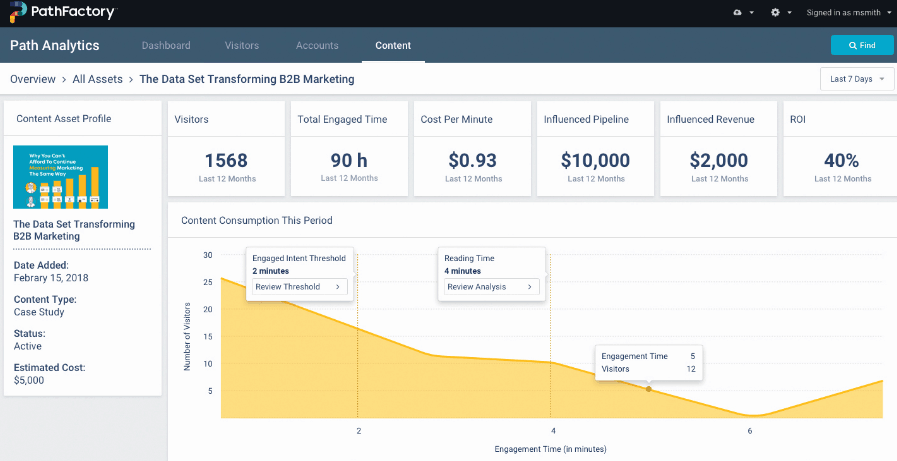Open the settings gear menu
Screen dimensions: 897x461
click(x=775, y=13)
